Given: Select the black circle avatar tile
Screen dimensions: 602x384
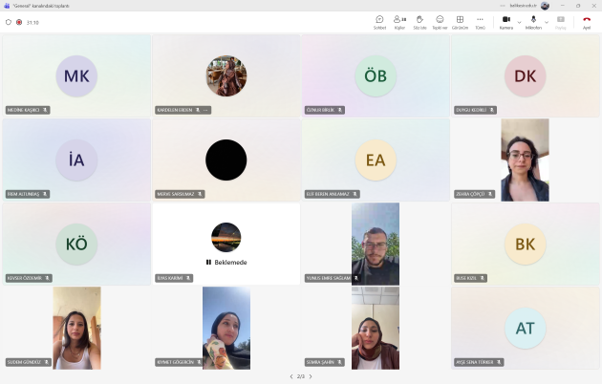Looking at the screenshot, I should [226, 160].
